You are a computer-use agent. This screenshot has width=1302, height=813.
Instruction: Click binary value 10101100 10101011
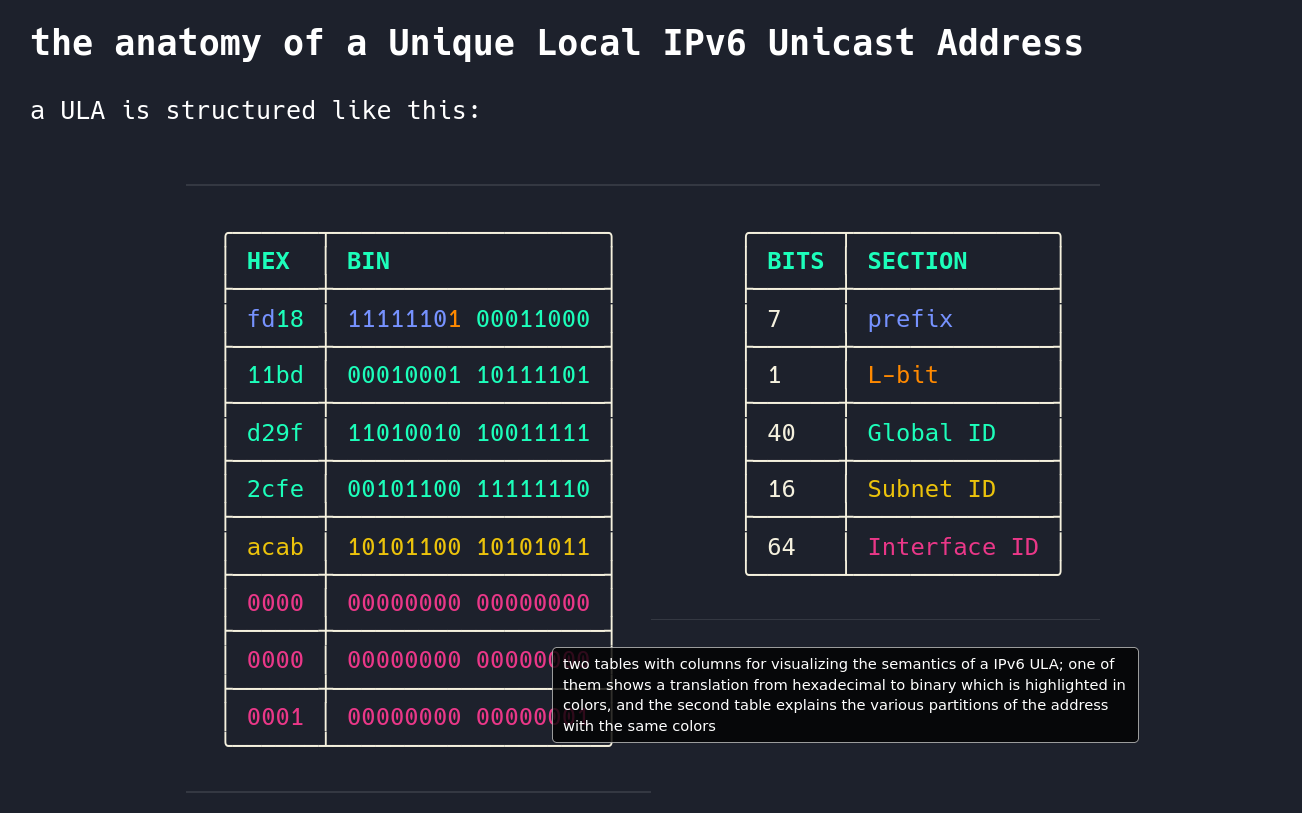(468, 547)
